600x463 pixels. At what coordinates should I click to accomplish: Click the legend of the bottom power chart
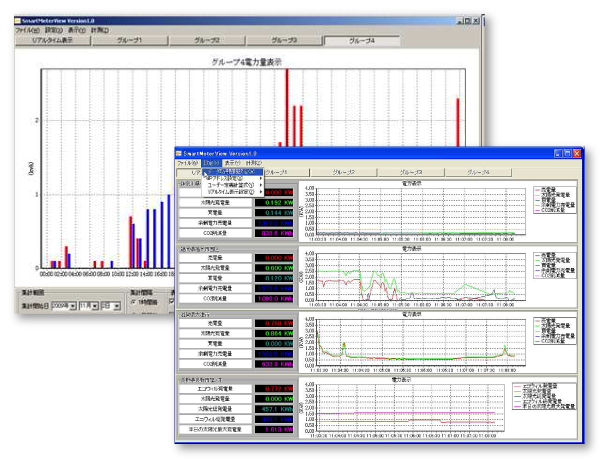coord(544,396)
